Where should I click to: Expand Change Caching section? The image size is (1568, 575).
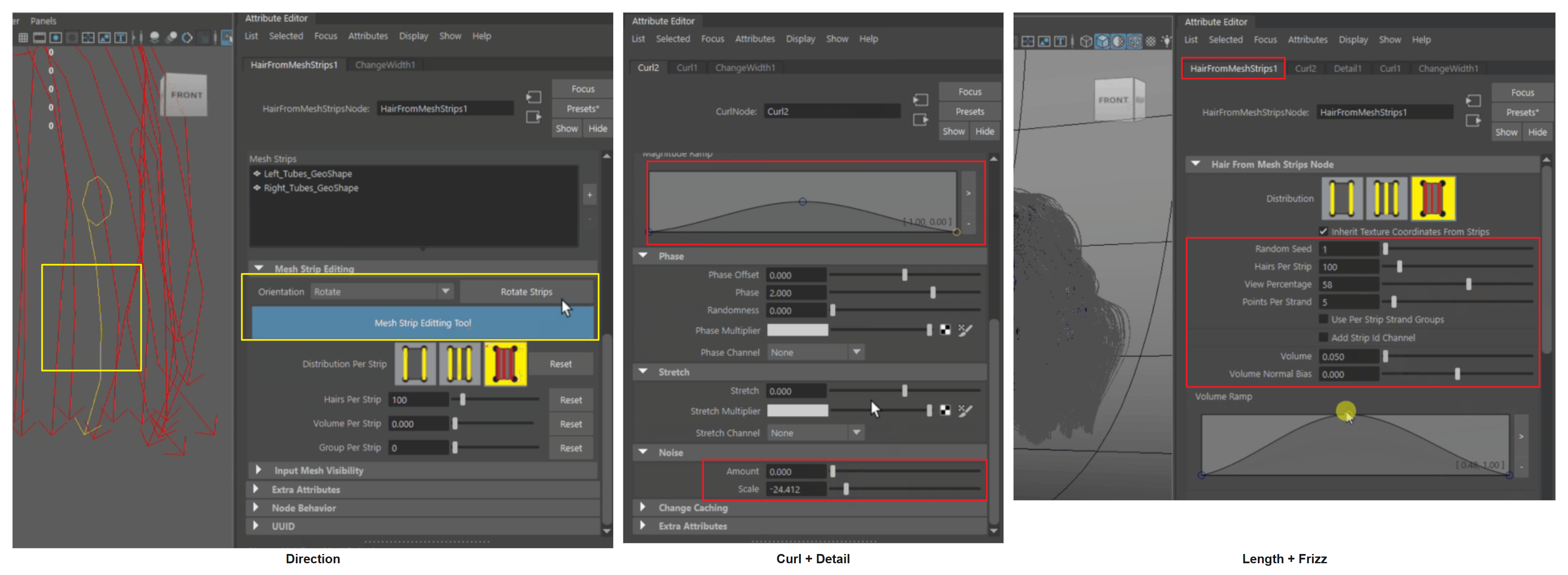click(x=642, y=507)
